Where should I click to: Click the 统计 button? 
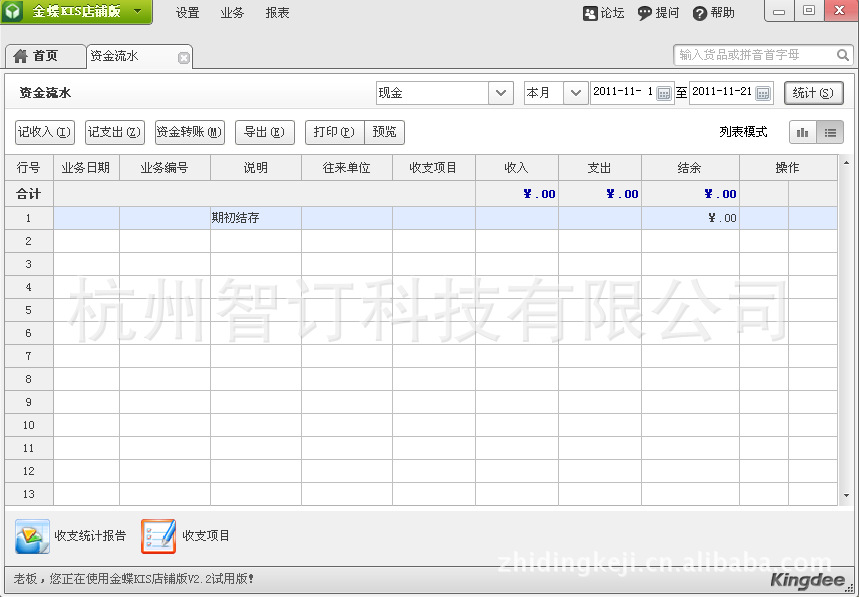point(813,93)
